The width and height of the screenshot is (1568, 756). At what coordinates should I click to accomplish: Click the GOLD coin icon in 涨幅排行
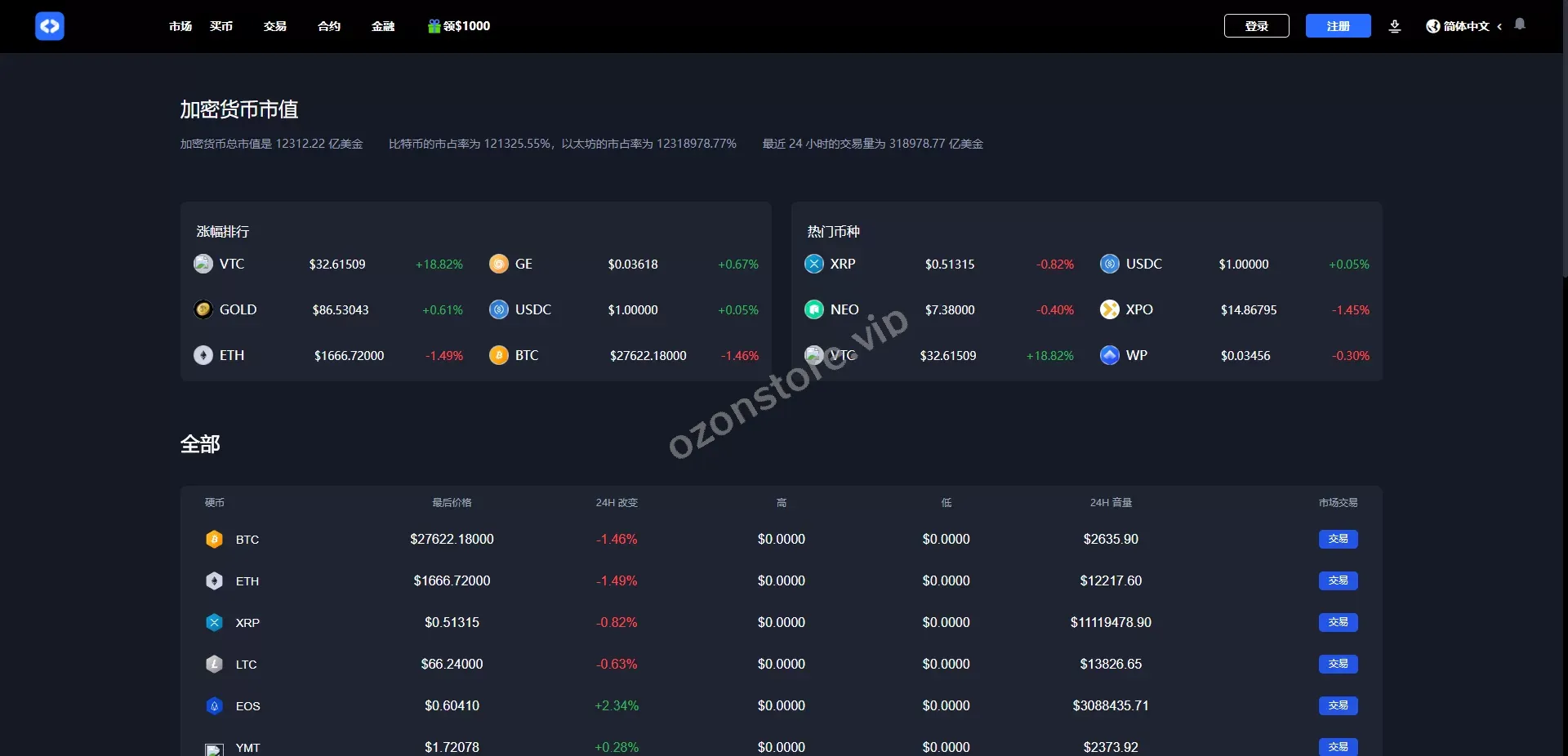click(x=203, y=309)
